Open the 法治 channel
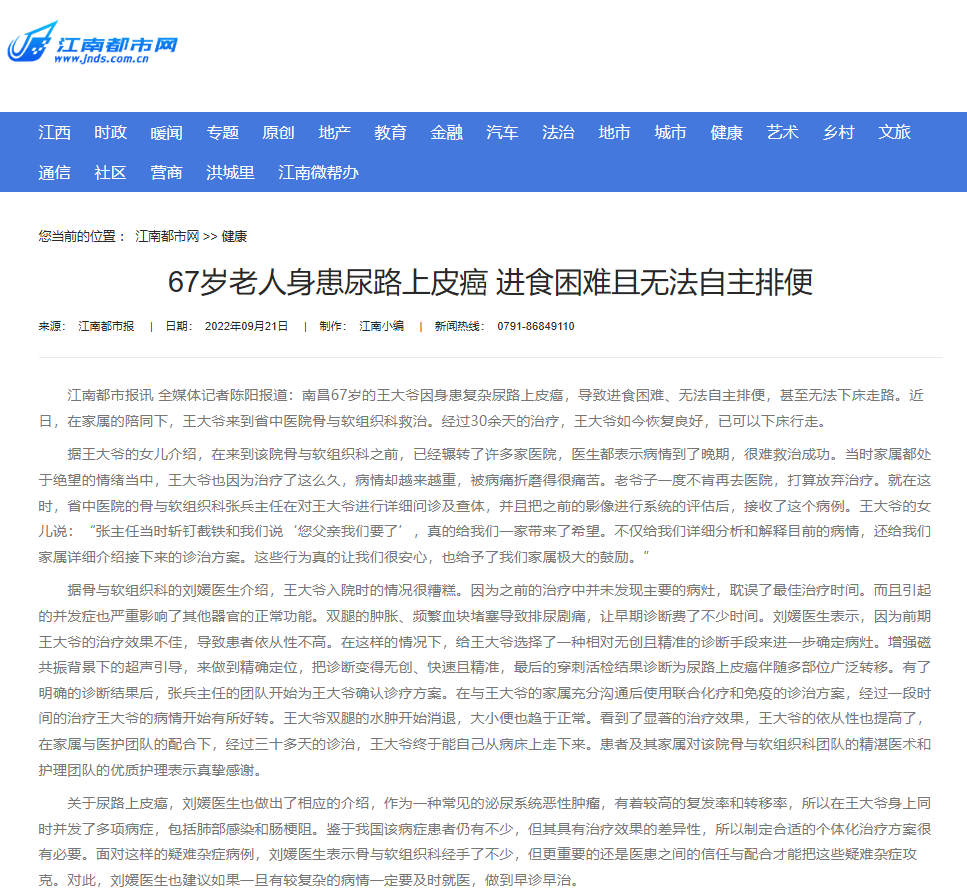Viewport: 967px width, 892px height. click(x=559, y=133)
